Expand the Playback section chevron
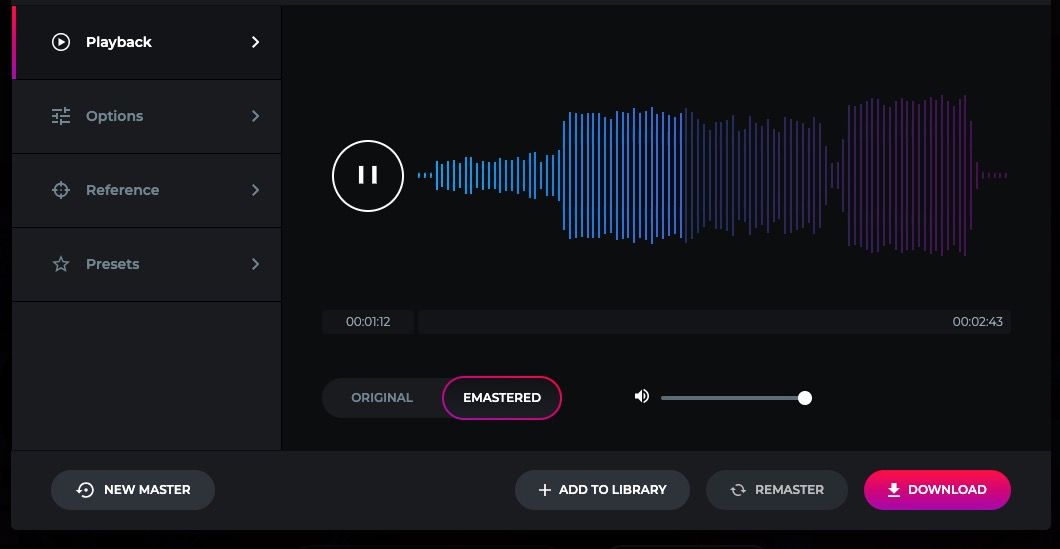 coord(256,42)
